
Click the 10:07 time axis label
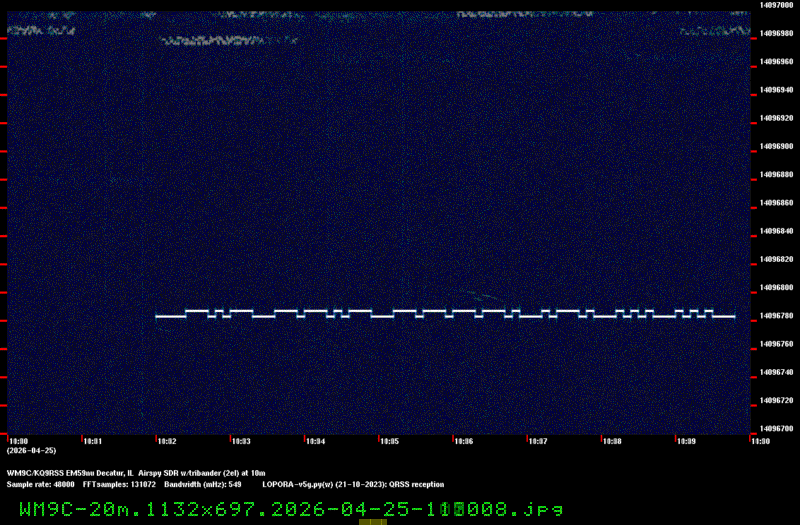[x=538, y=441]
